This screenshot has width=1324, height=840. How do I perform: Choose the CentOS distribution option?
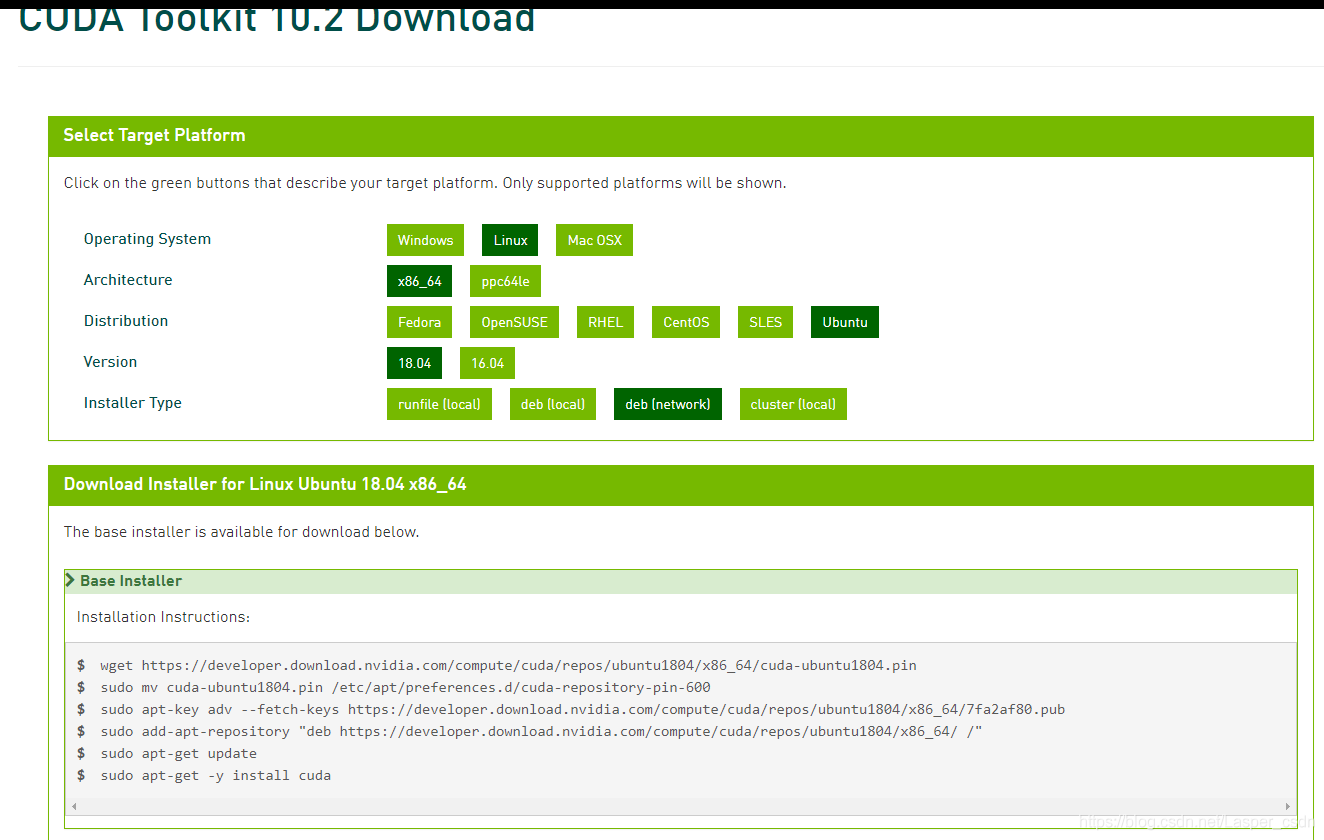point(686,322)
